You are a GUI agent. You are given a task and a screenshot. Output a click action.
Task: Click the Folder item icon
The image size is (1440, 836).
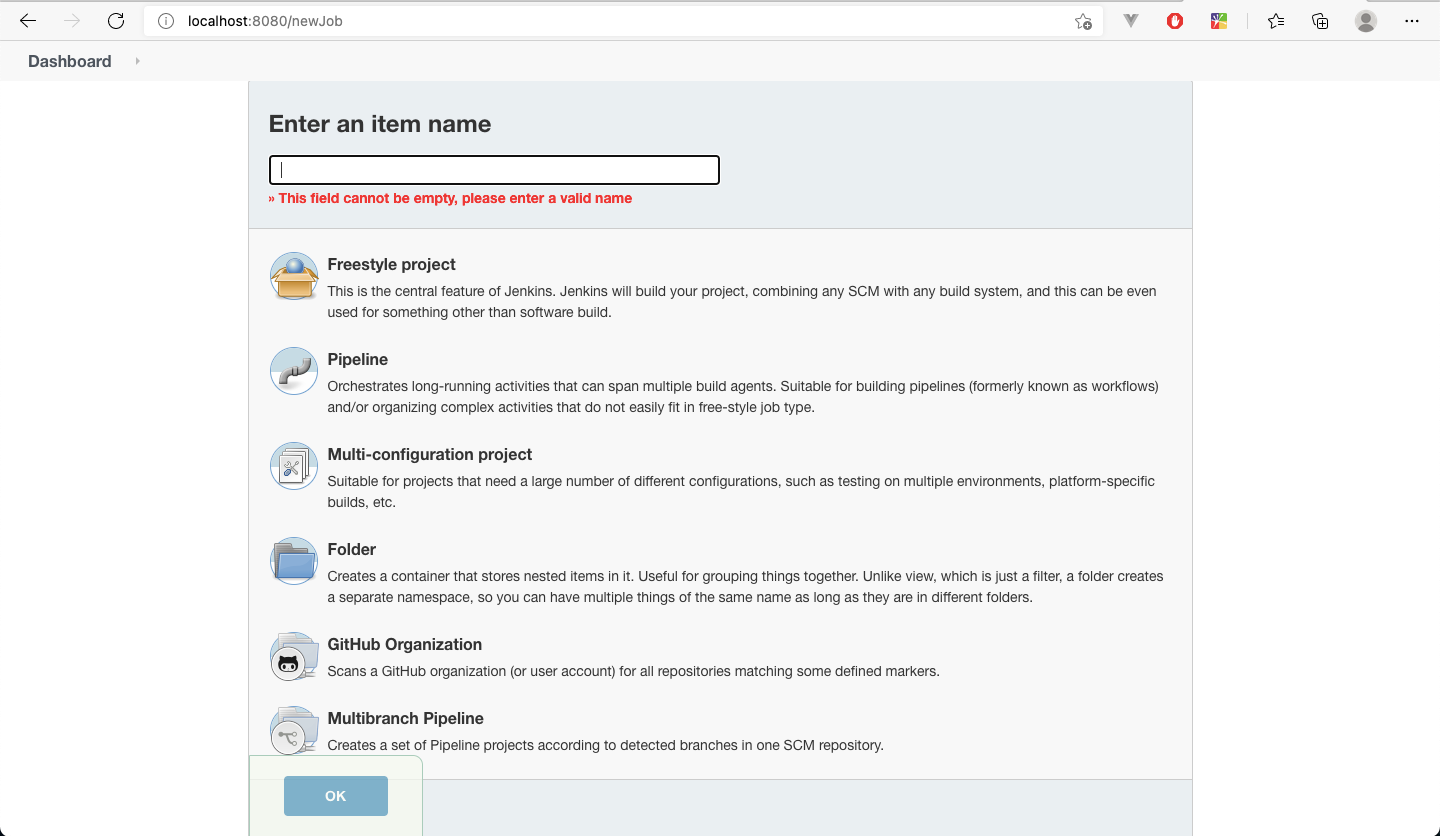click(294, 561)
